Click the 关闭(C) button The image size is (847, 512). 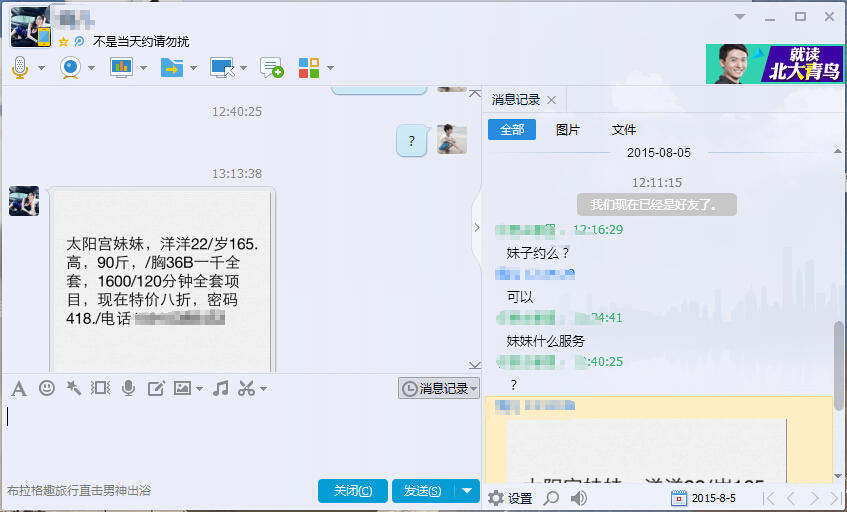353,491
